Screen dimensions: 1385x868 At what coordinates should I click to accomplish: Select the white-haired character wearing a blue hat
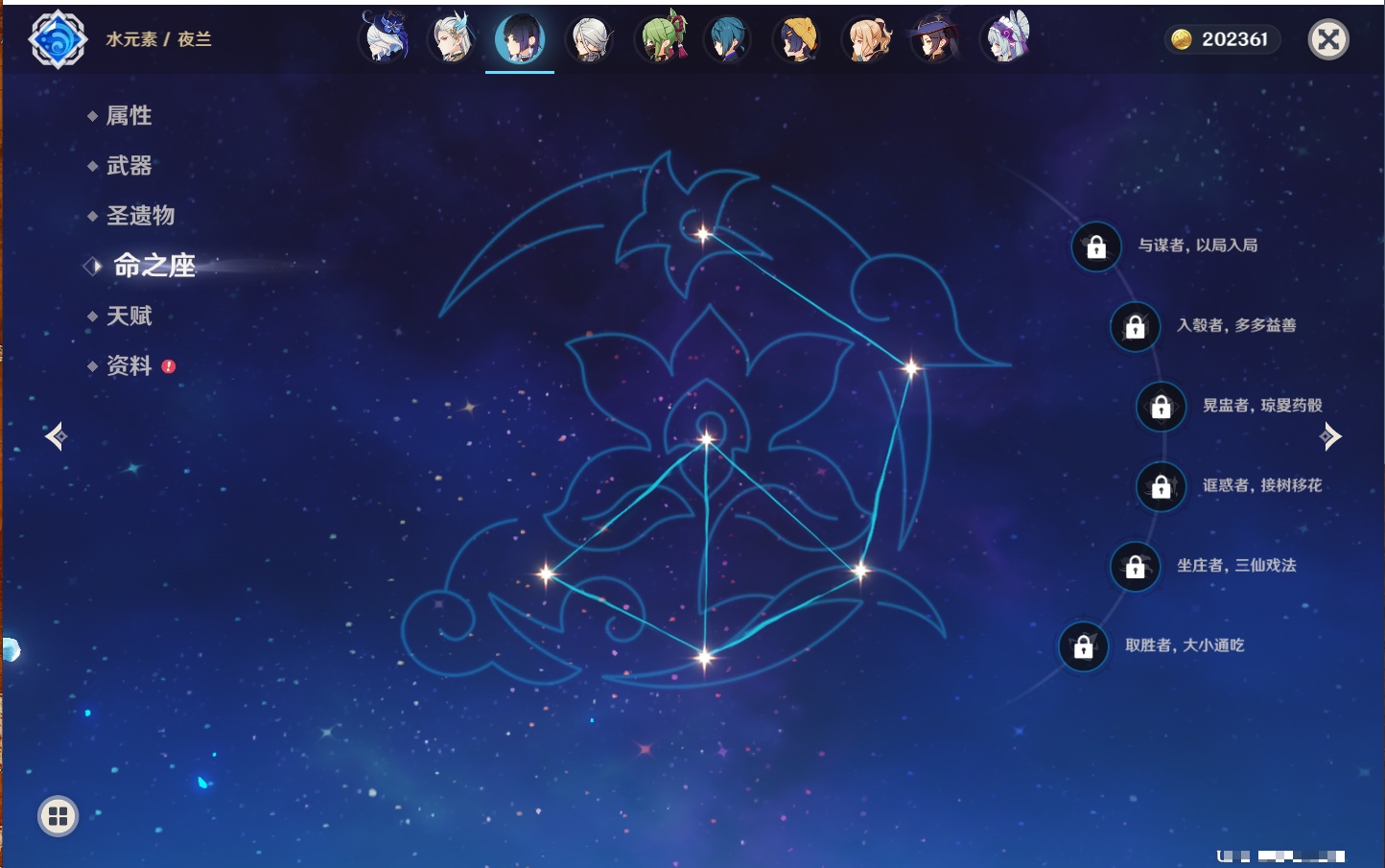[x=384, y=39]
